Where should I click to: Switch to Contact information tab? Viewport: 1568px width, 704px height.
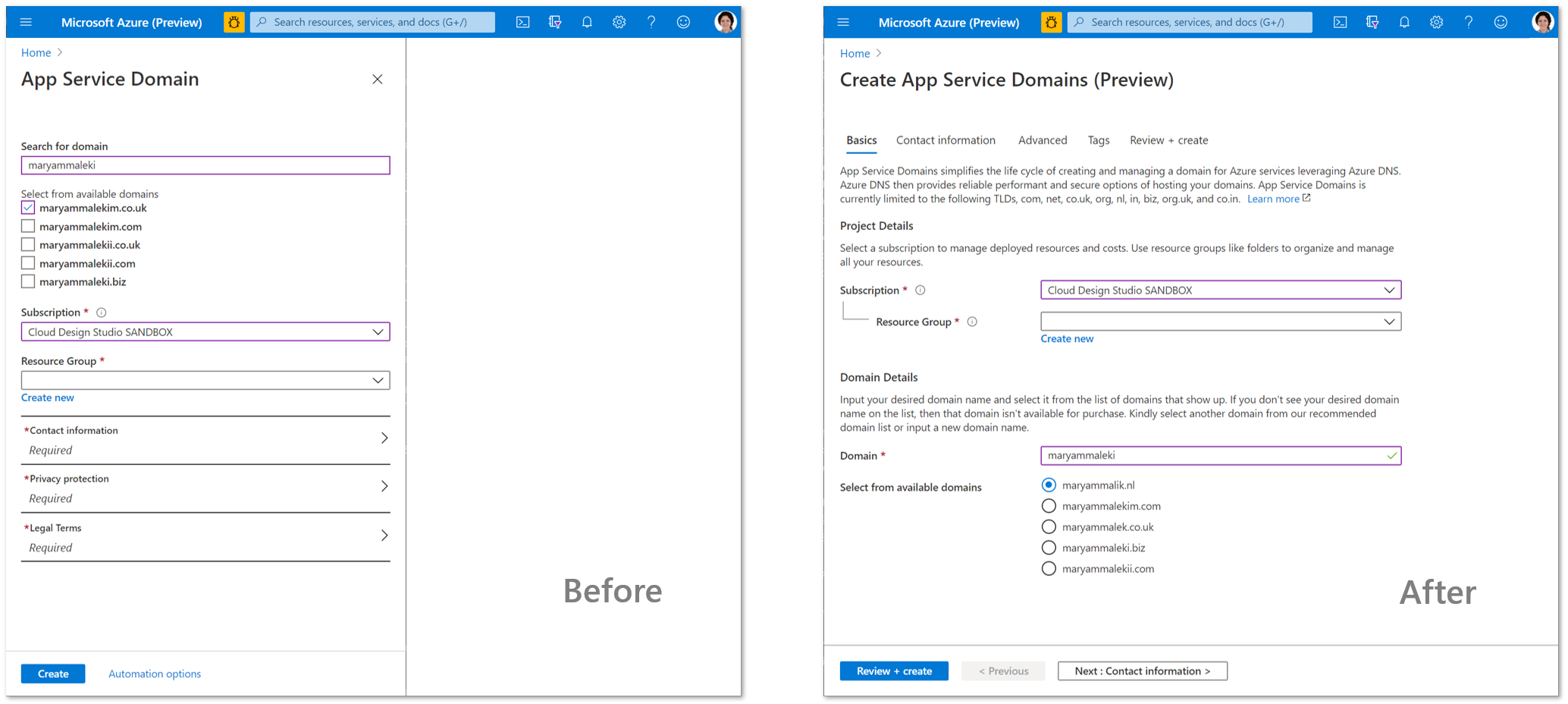point(946,140)
